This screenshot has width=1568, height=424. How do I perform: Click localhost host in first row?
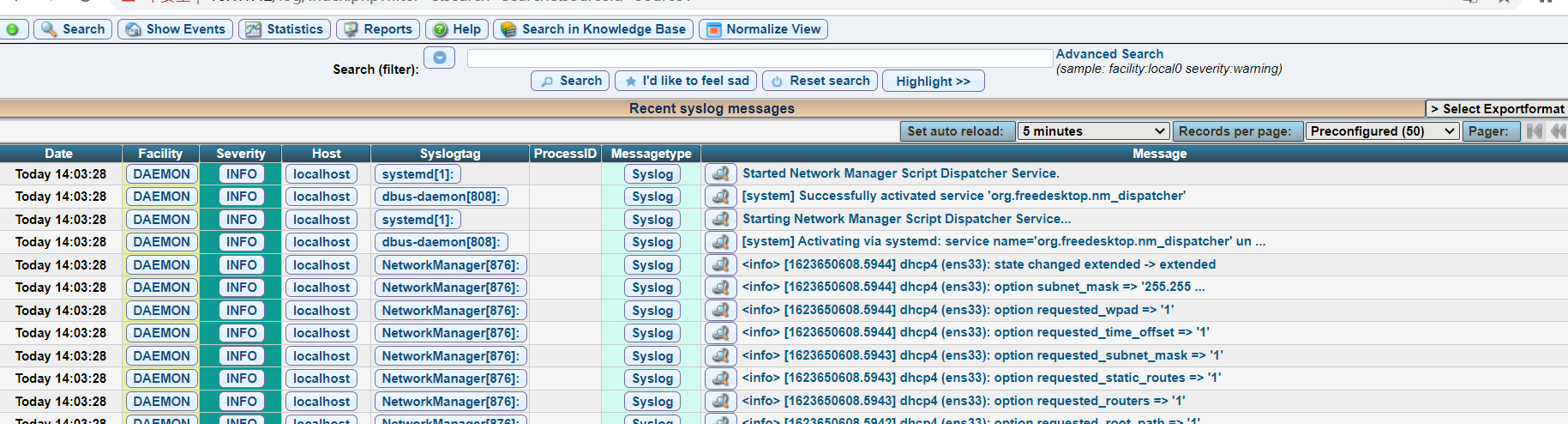[321, 174]
